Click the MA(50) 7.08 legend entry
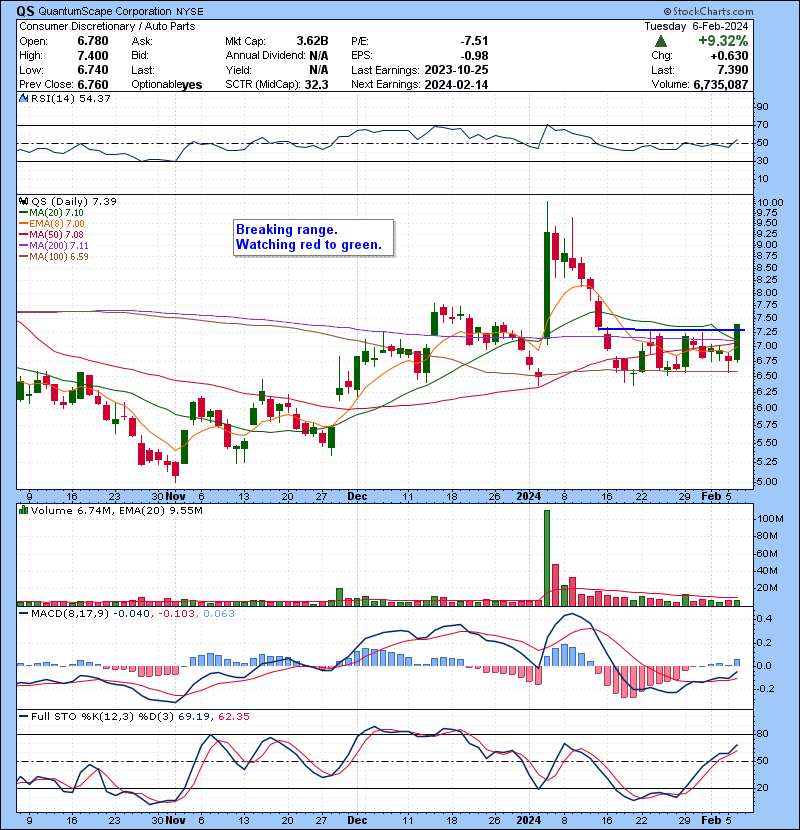 [56, 234]
